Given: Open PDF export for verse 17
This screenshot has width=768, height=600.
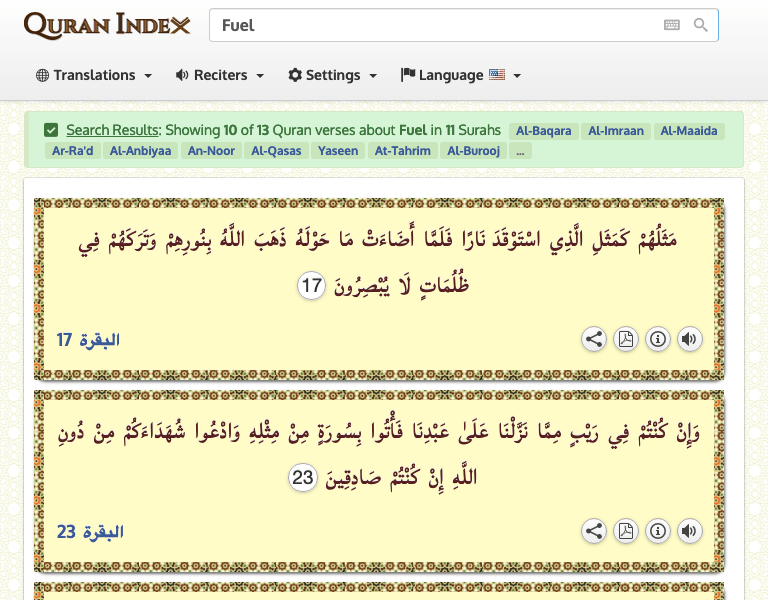Looking at the screenshot, I should (x=625, y=339).
